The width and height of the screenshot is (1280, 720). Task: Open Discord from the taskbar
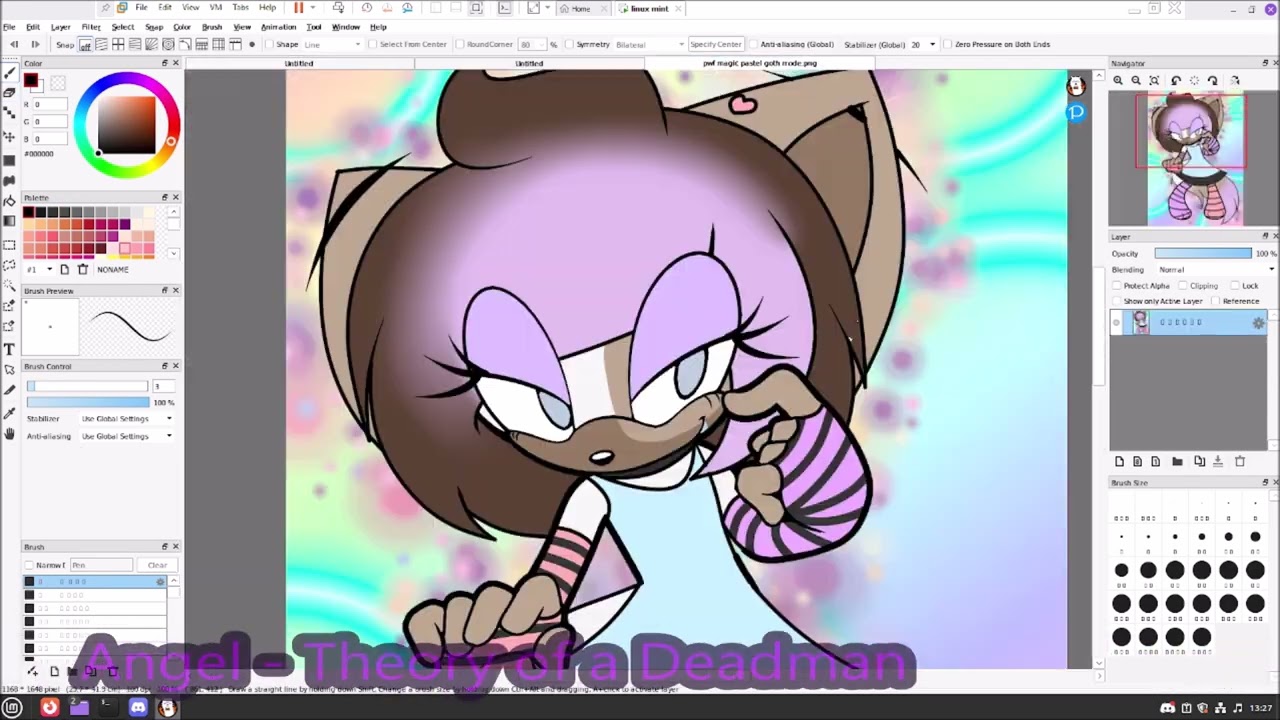click(138, 708)
